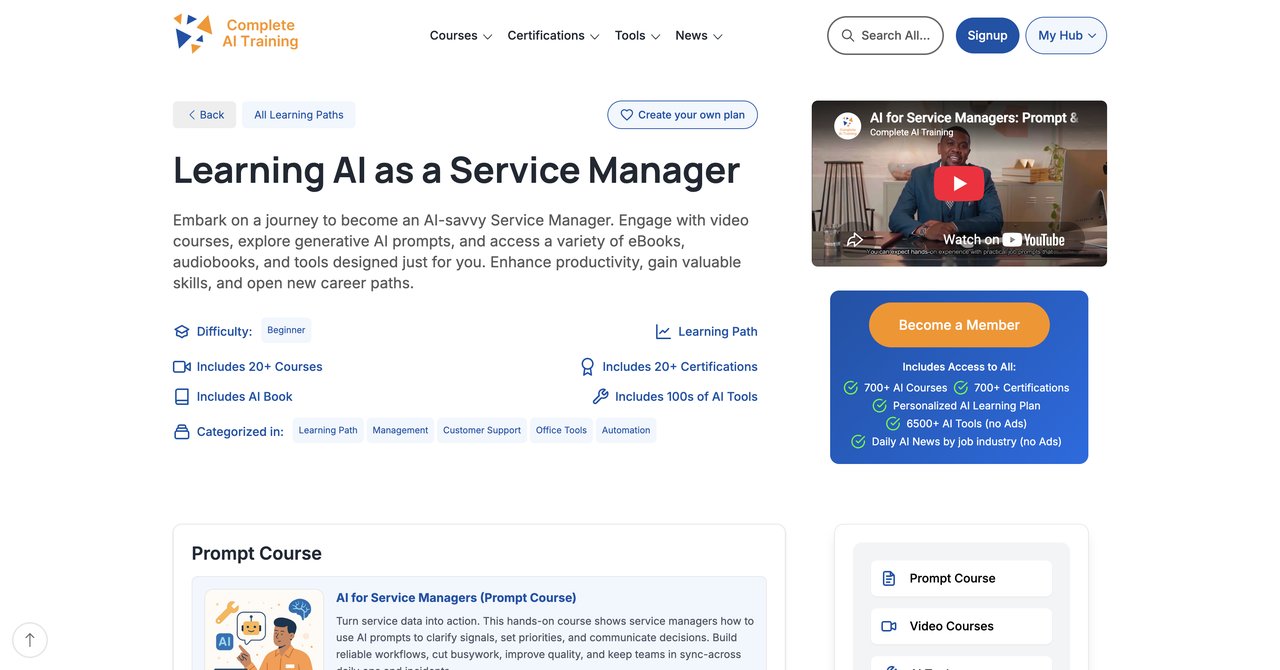Click the wrench icon by 100s of AI Tools
This screenshot has height=670, width=1280.
pyautogui.click(x=600, y=397)
